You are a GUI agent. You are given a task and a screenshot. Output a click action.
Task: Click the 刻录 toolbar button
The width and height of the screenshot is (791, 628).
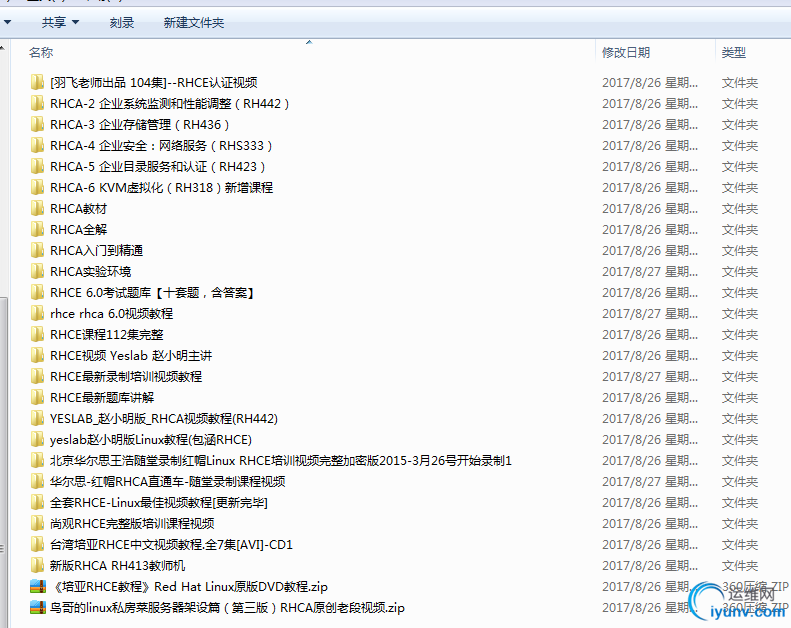click(122, 22)
